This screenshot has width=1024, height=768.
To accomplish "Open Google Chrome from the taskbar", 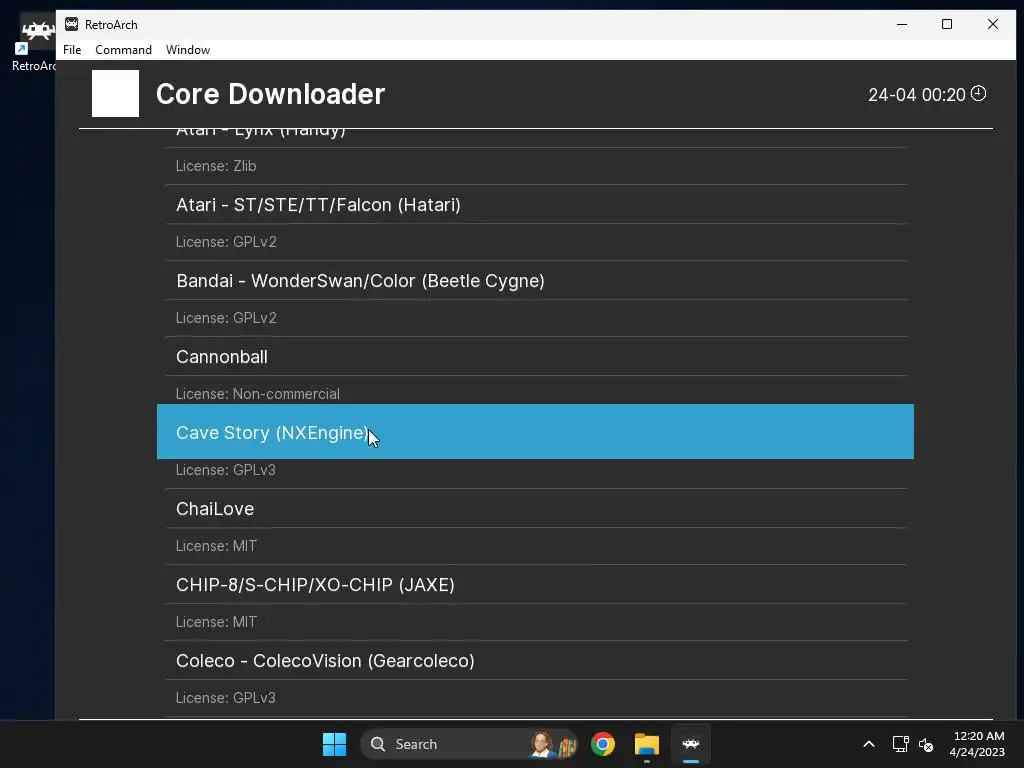I will (x=603, y=744).
